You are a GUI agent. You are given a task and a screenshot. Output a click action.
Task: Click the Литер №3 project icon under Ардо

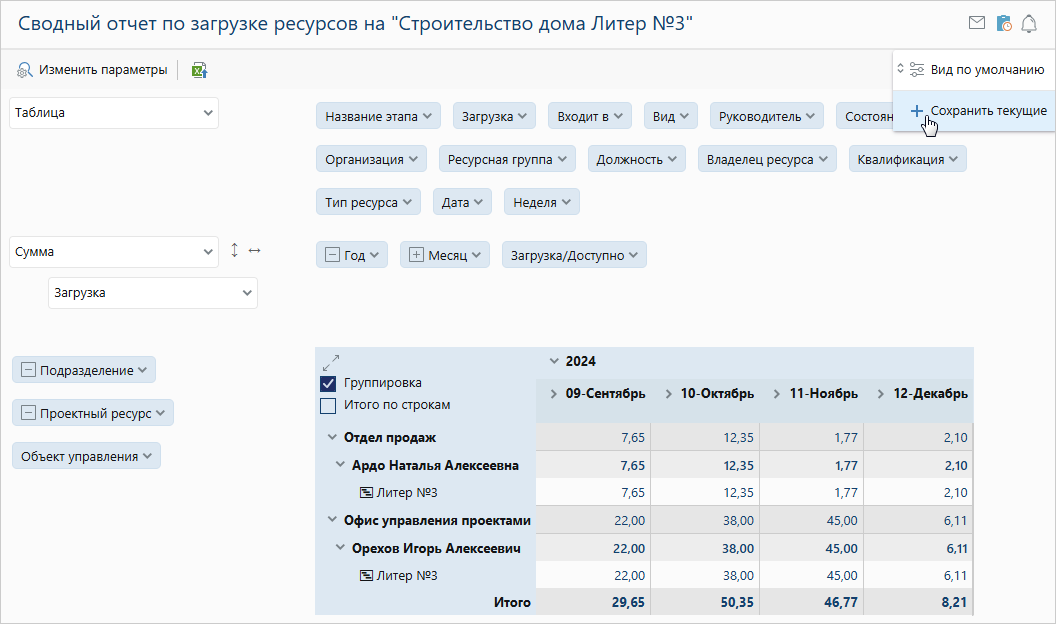coord(366,493)
